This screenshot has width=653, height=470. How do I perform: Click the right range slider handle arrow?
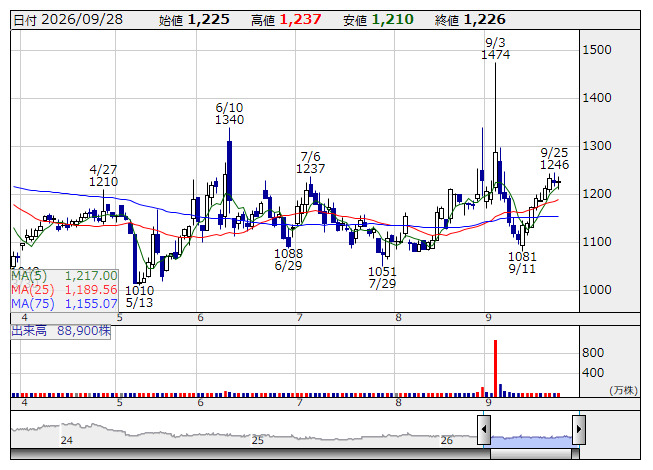tap(579, 429)
